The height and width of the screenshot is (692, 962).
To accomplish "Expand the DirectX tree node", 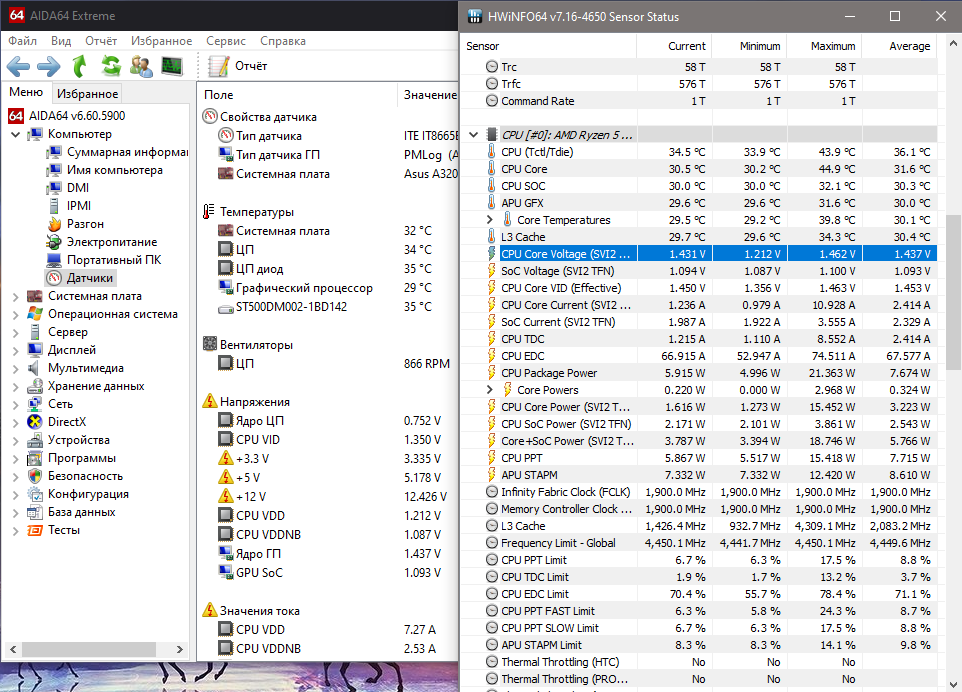I will pyautogui.click(x=16, y=422).
